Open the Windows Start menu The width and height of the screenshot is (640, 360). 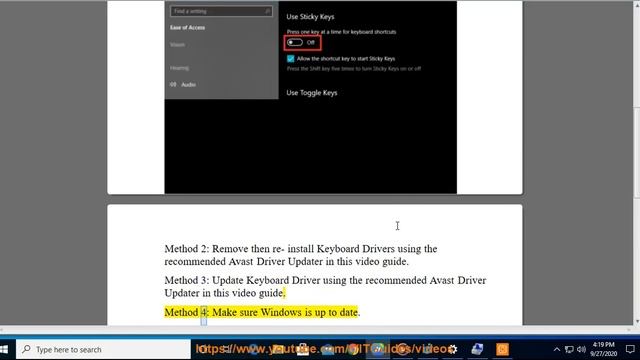point(4,349)
